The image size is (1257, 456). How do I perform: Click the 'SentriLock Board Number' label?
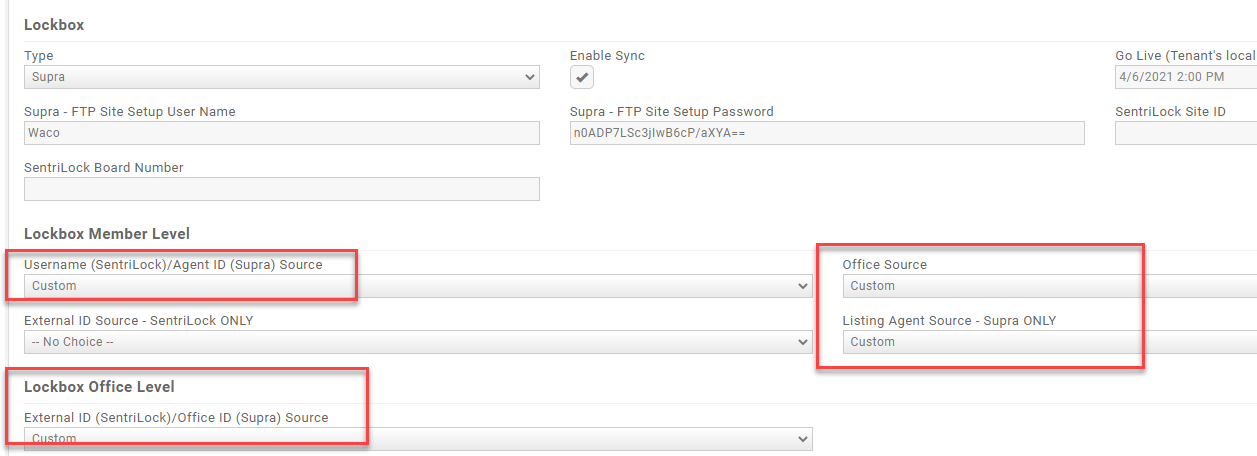click(104, 168)
